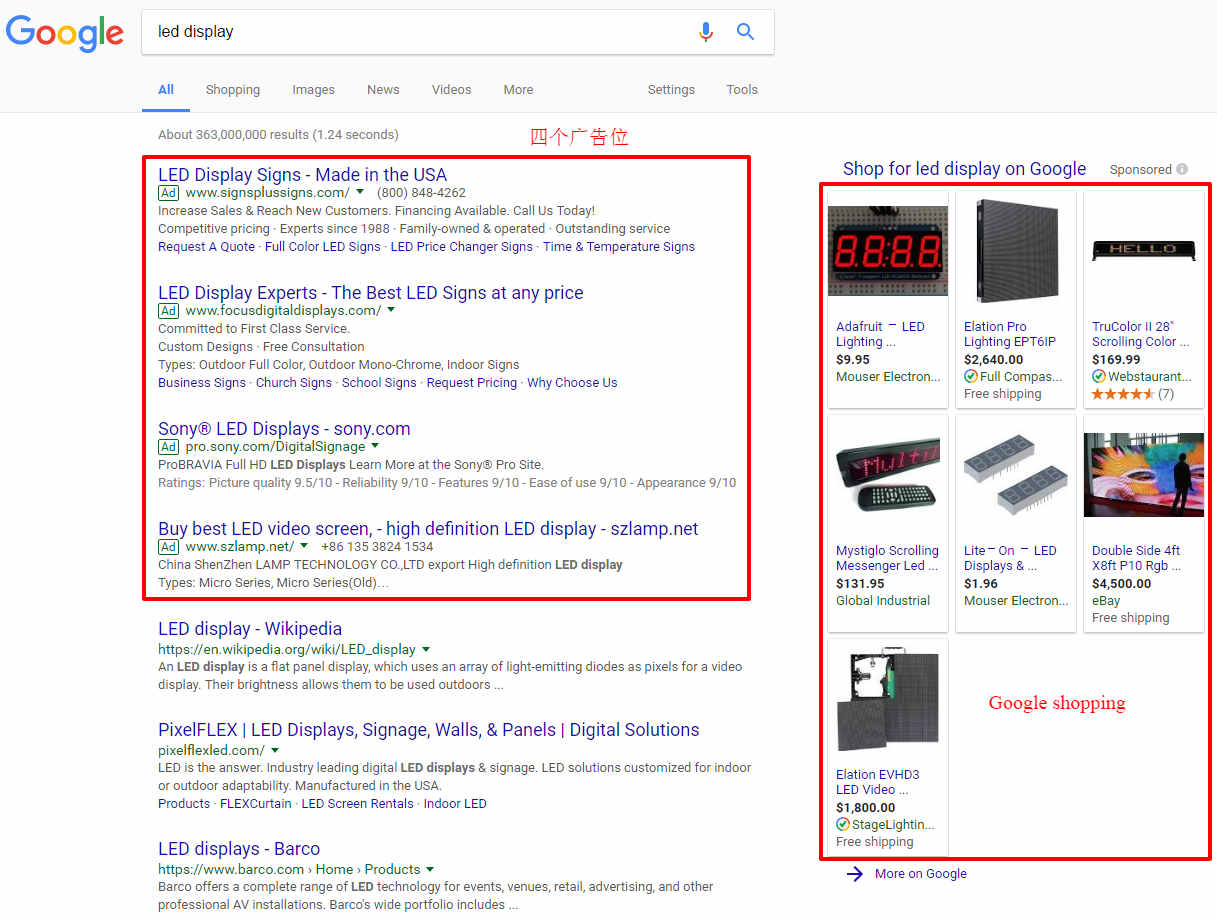Click the trusted store badge for Webstaurant
This screenshot has height=921, width=1217.
tap(1099, 377)
